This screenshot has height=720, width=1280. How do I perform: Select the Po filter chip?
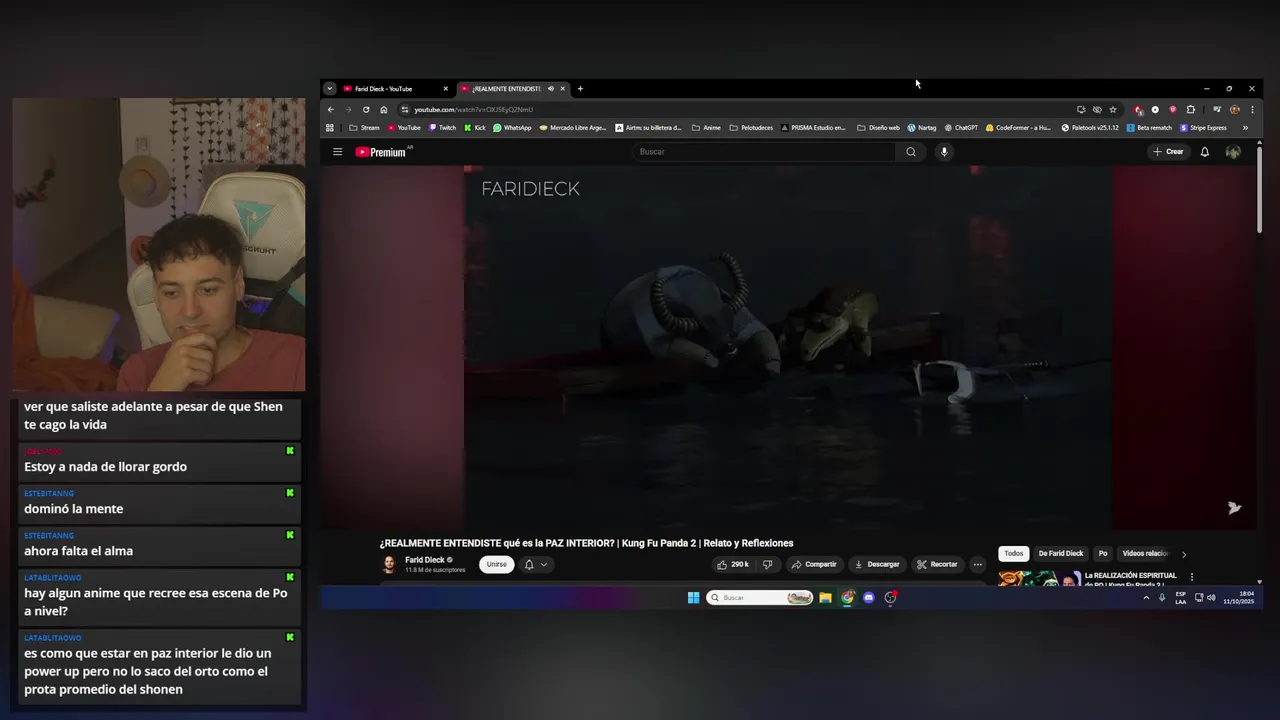click(x=1103, y=554)
